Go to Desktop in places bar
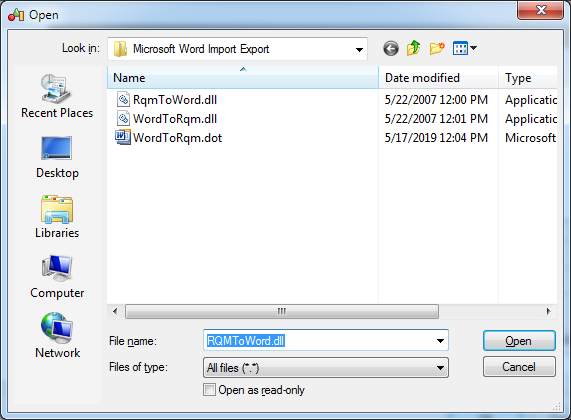The width and height of the screenshot is (571, 420). click(57, 157)
